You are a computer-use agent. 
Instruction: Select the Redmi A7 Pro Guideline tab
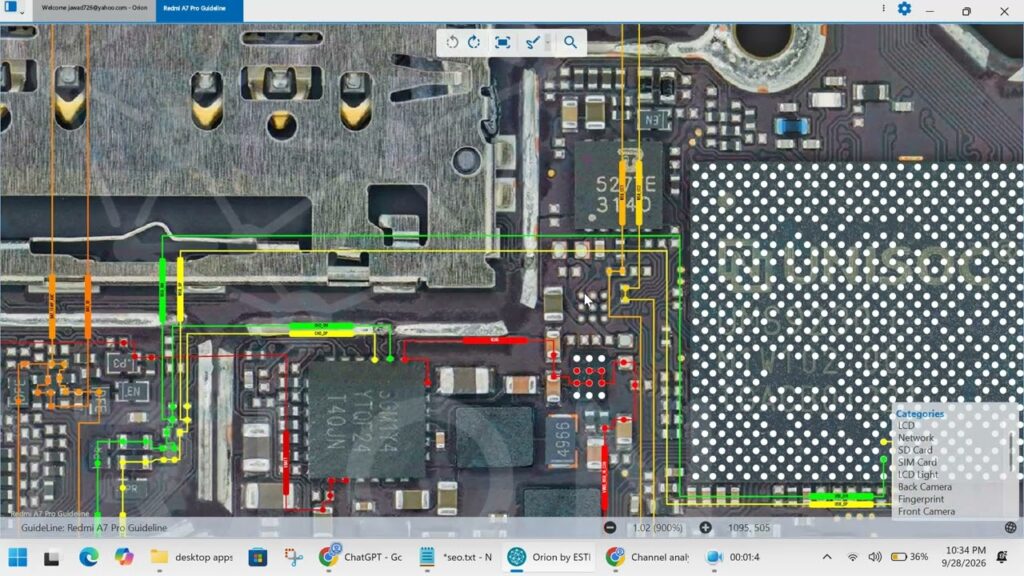click(199, 8)
